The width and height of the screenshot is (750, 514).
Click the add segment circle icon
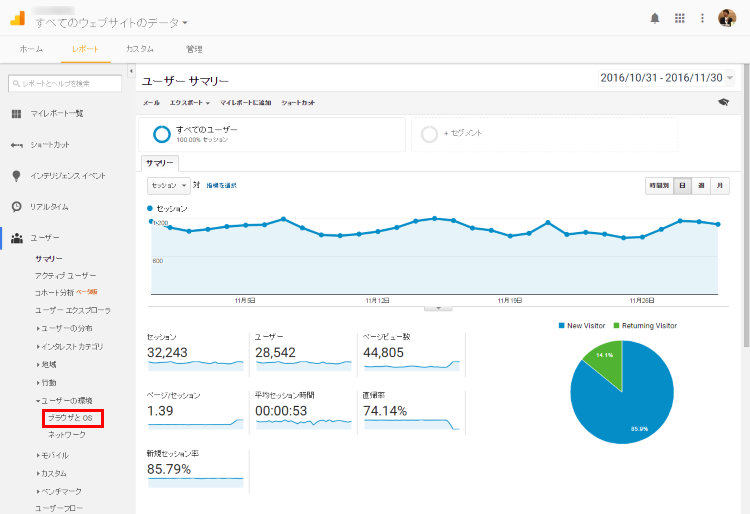[x=429, y=134]
